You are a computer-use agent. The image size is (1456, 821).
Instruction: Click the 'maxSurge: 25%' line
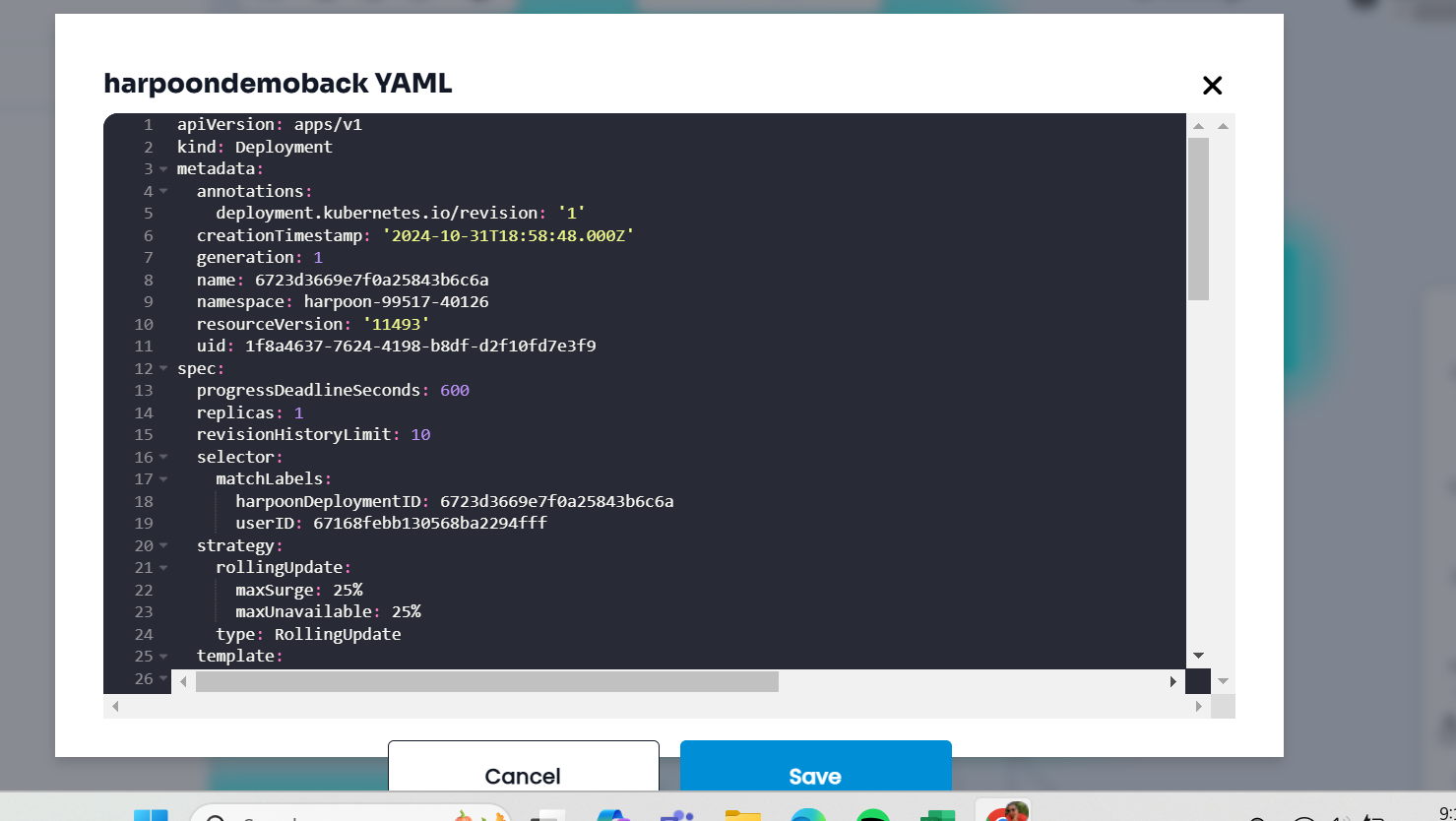tap(299, 590)
